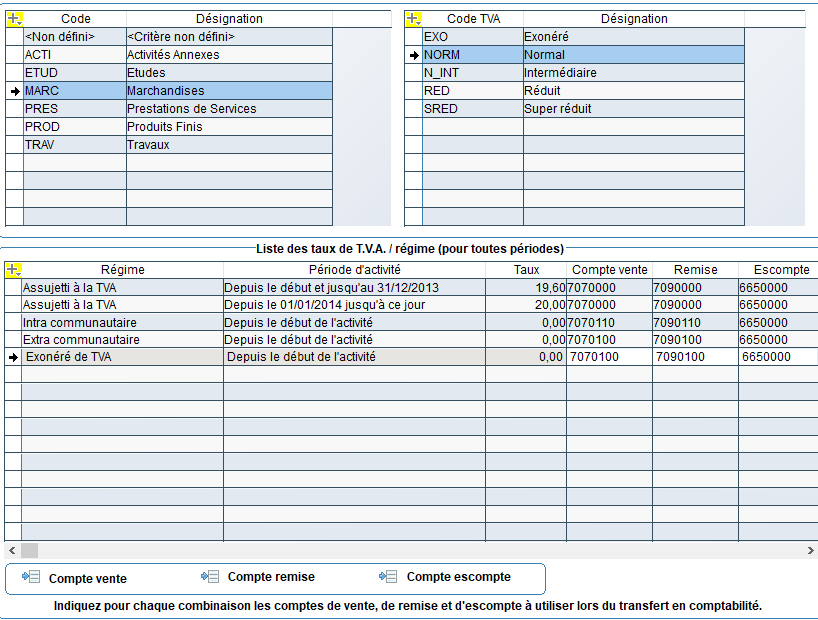Image resolution: width=818 pixels, height=620 pixels.
Task: Click the Code TVA column header
Action: pyautogui.click(x=473, y=19)
